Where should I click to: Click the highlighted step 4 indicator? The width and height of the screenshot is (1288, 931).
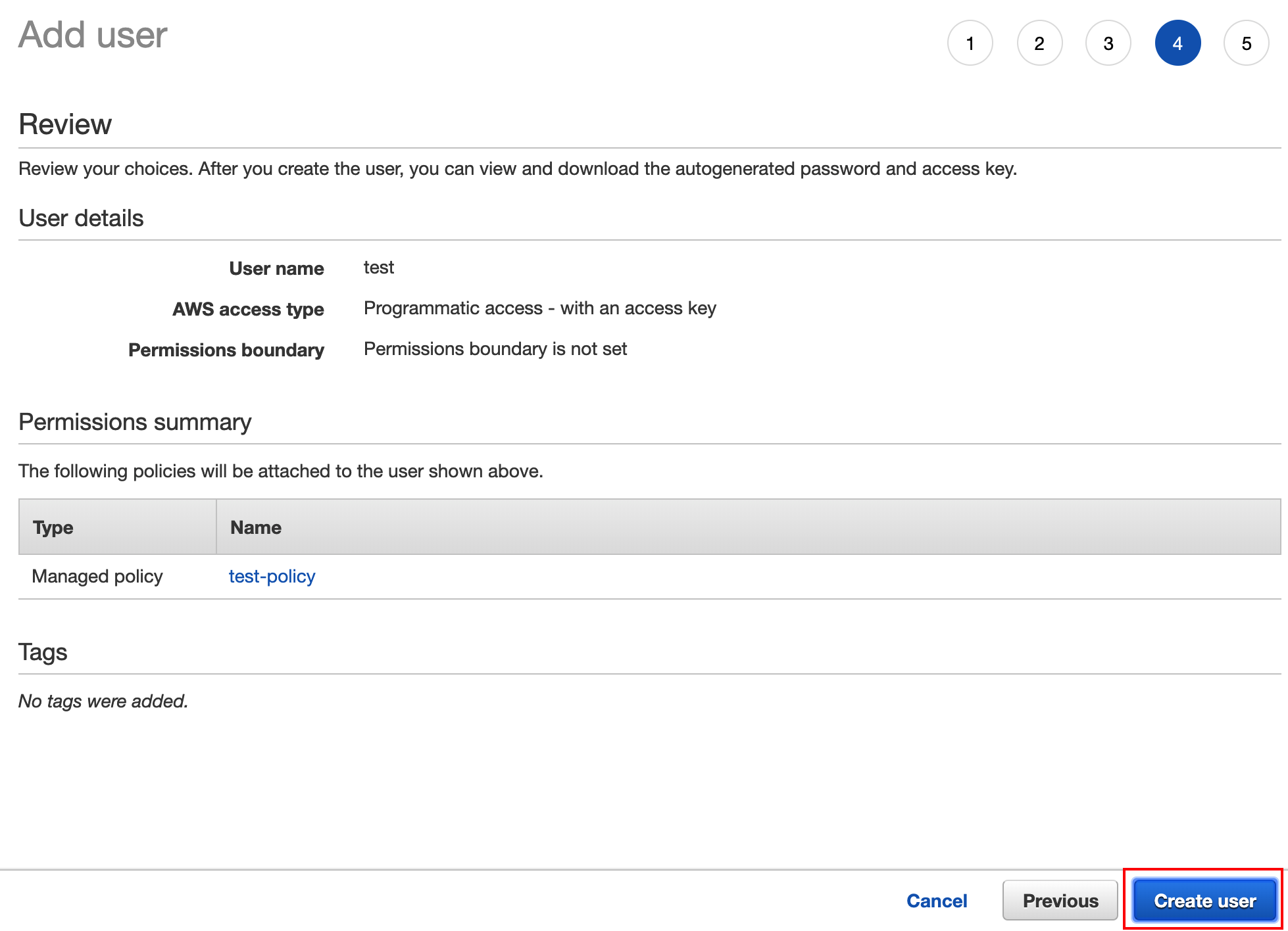pyautogui.click(x=1177, y=43)
